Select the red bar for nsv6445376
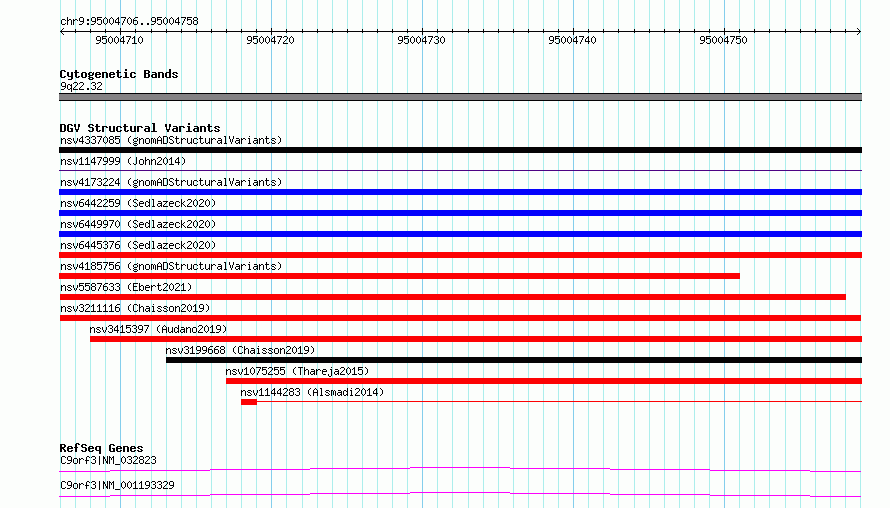The image size is (890, 508). pos(460,255)
